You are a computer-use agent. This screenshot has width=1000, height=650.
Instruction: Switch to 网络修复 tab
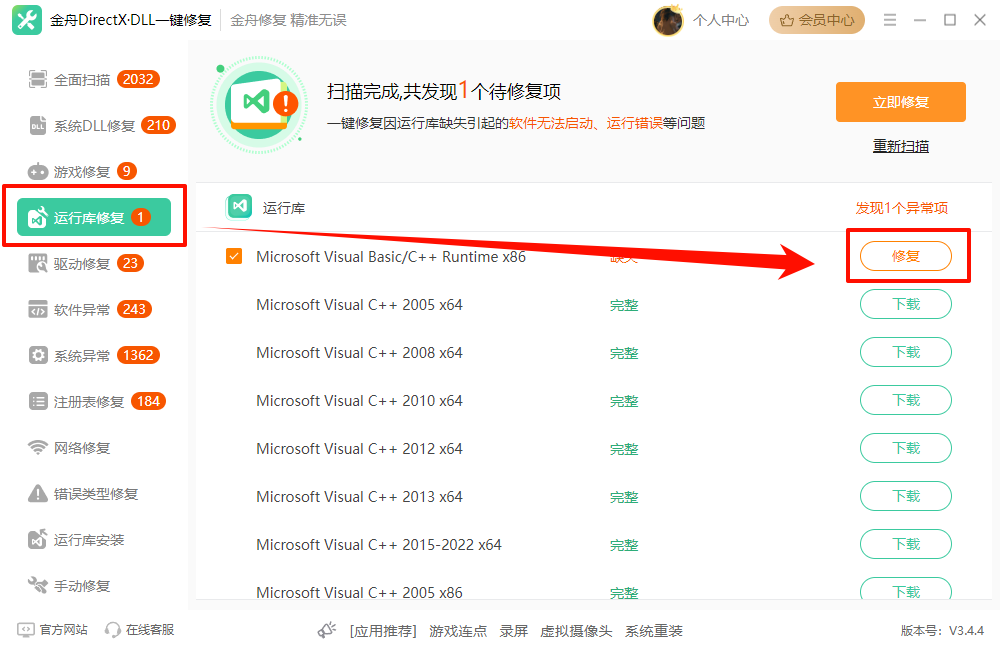(94, 447)
